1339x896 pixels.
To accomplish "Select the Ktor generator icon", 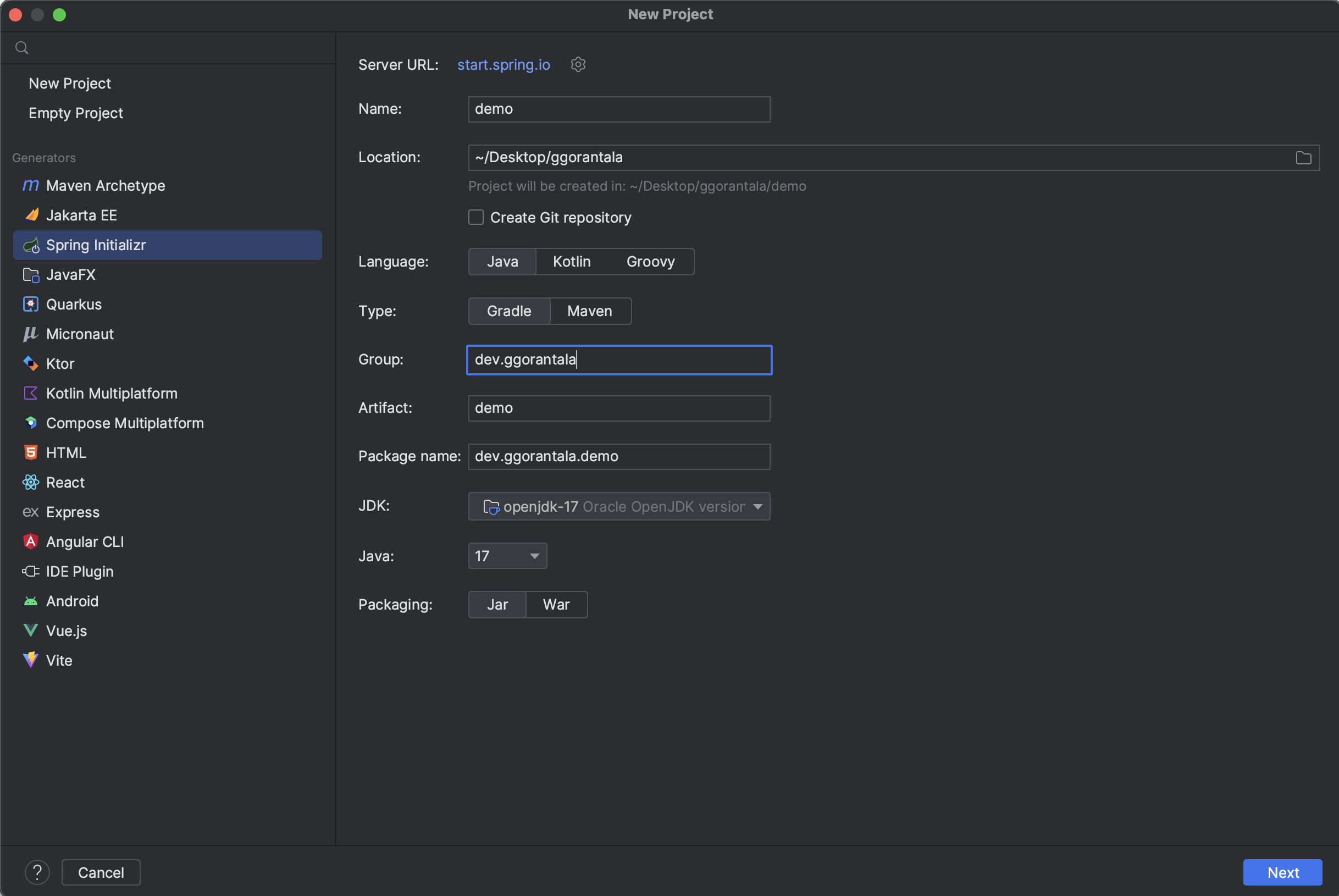I will click(x=30, y=363).
